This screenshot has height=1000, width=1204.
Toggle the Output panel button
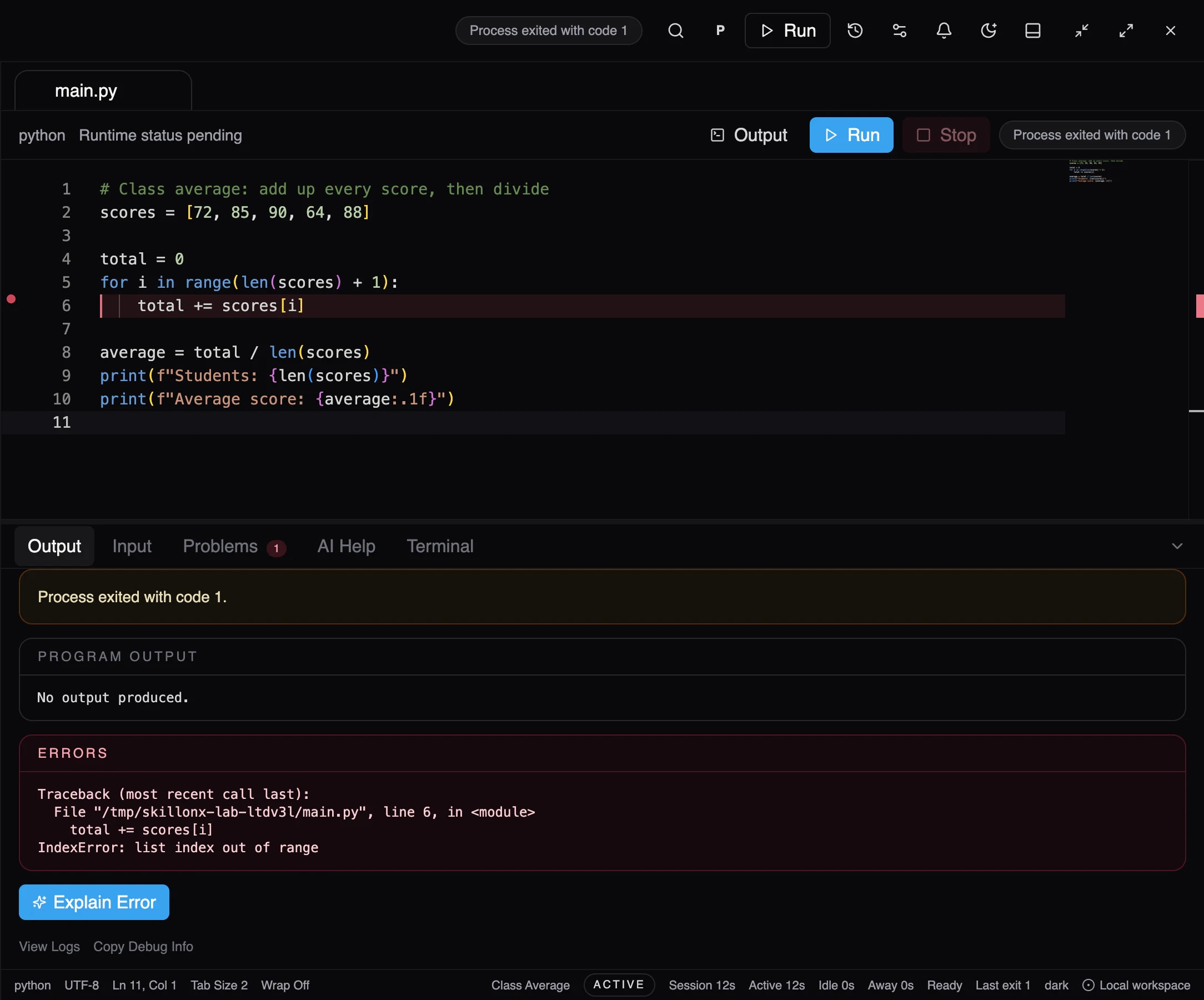click(x=749, y=135)
